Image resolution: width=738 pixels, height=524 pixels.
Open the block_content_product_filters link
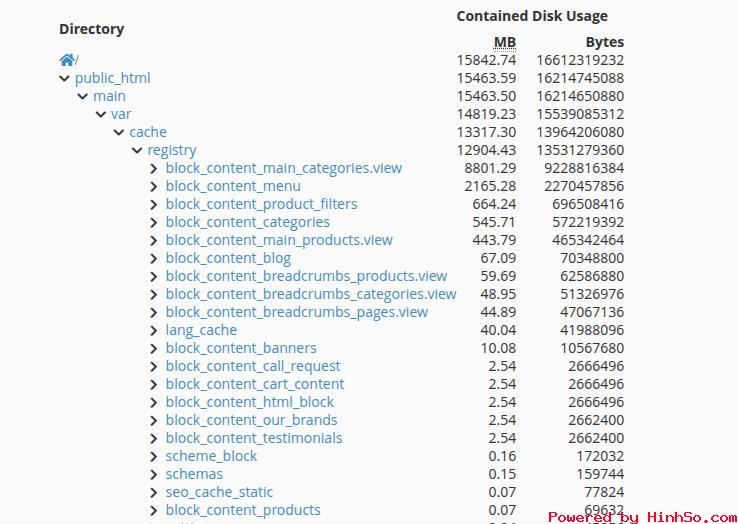click(x=261, y=204)
